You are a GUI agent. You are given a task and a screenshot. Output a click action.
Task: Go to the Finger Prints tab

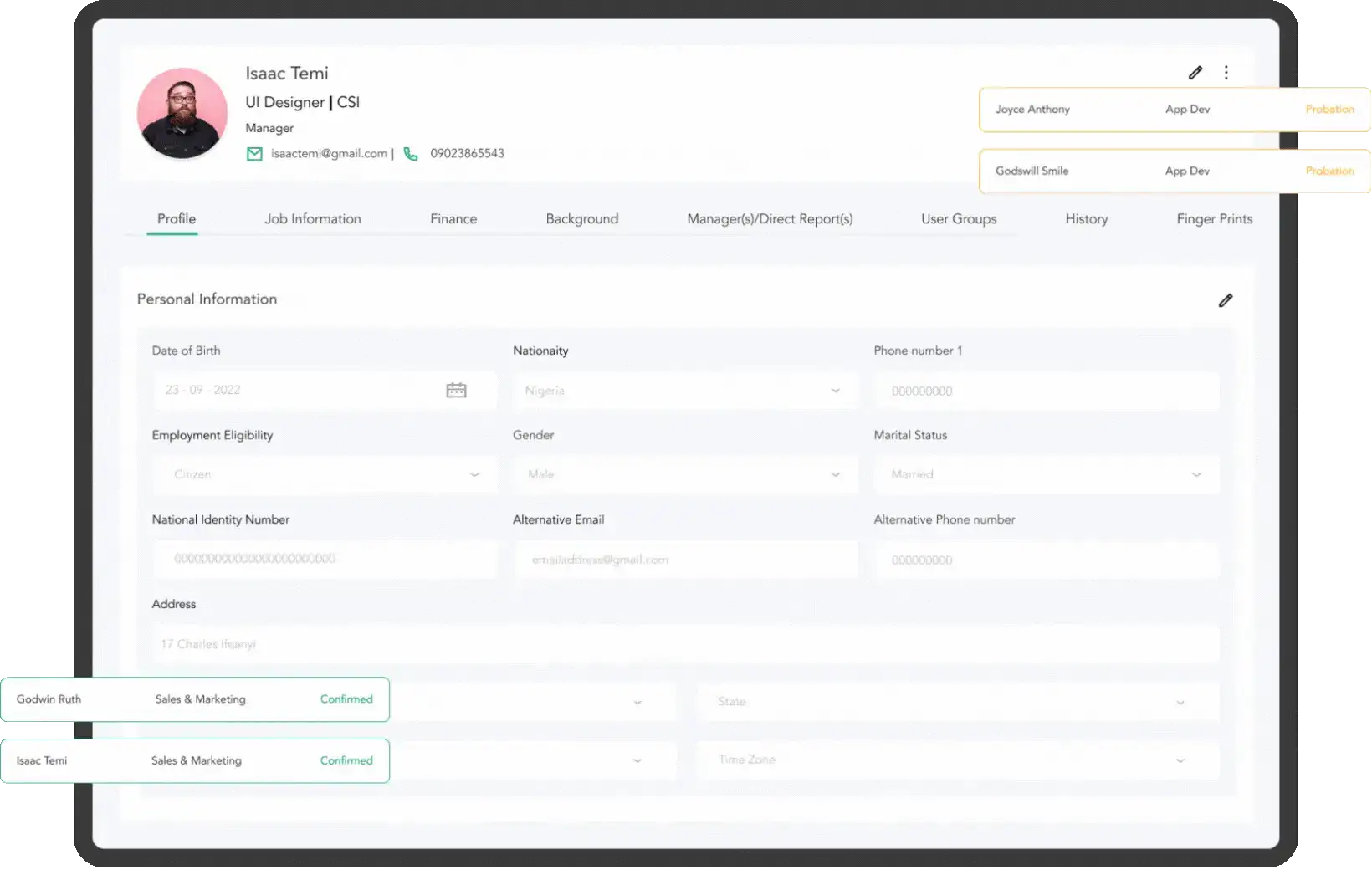(1214, 219)
